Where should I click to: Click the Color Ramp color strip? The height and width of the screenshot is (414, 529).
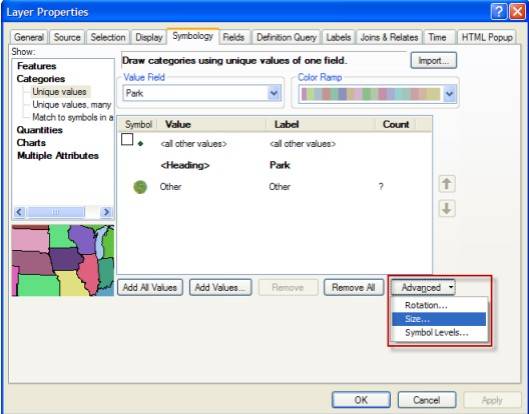click(x=370, y=94)
